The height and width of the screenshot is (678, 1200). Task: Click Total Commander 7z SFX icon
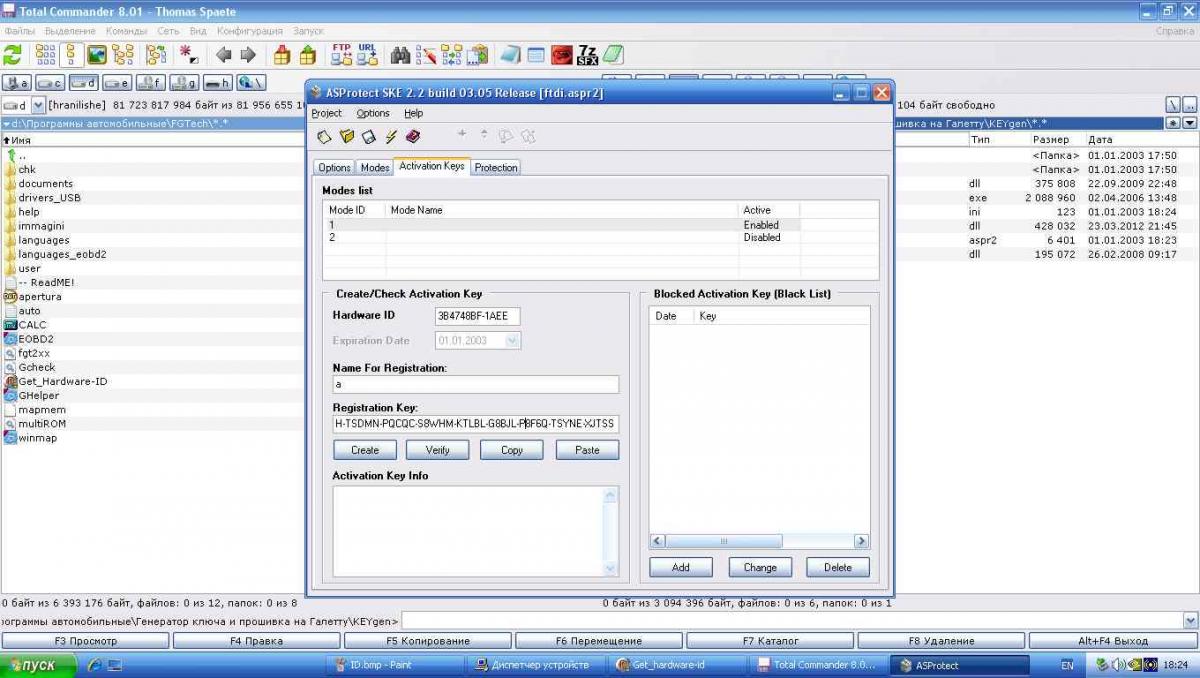pyautogui.click(x=588, y=54)
